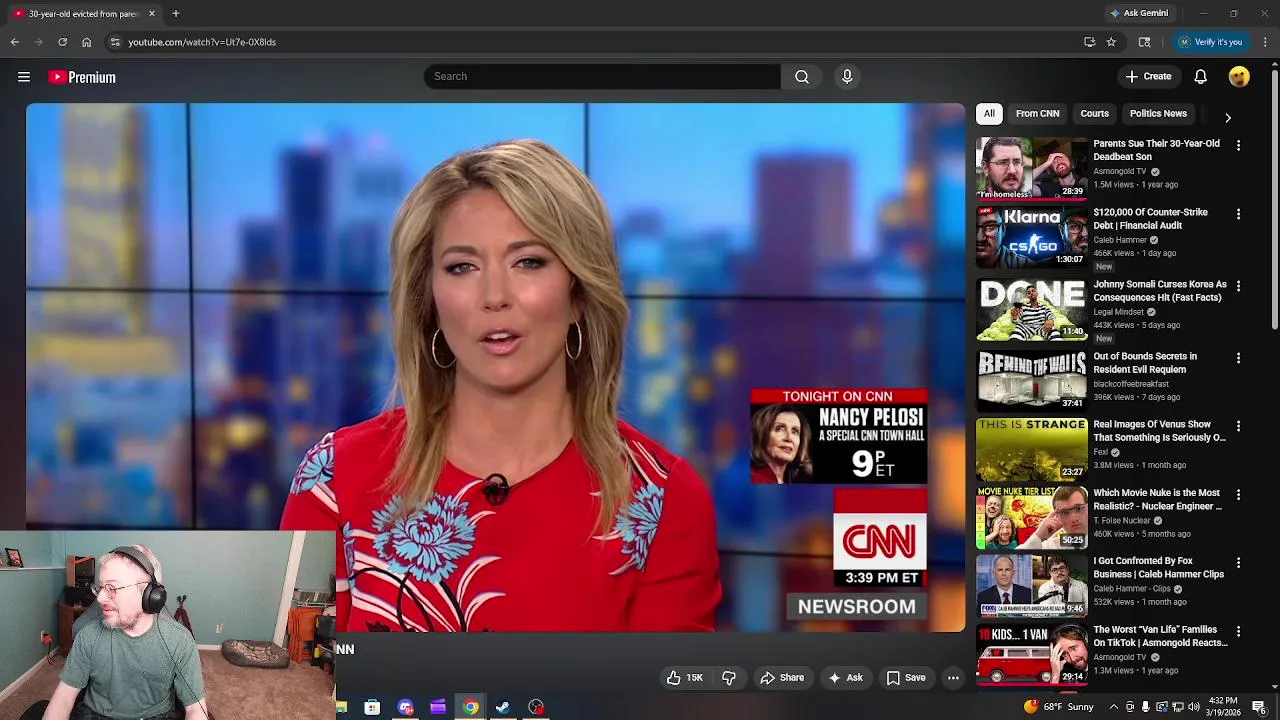The height and width of the screenshot is (720, 1280).
Task: Open the weather 68°F Sunny widget
Action: 1059,707
